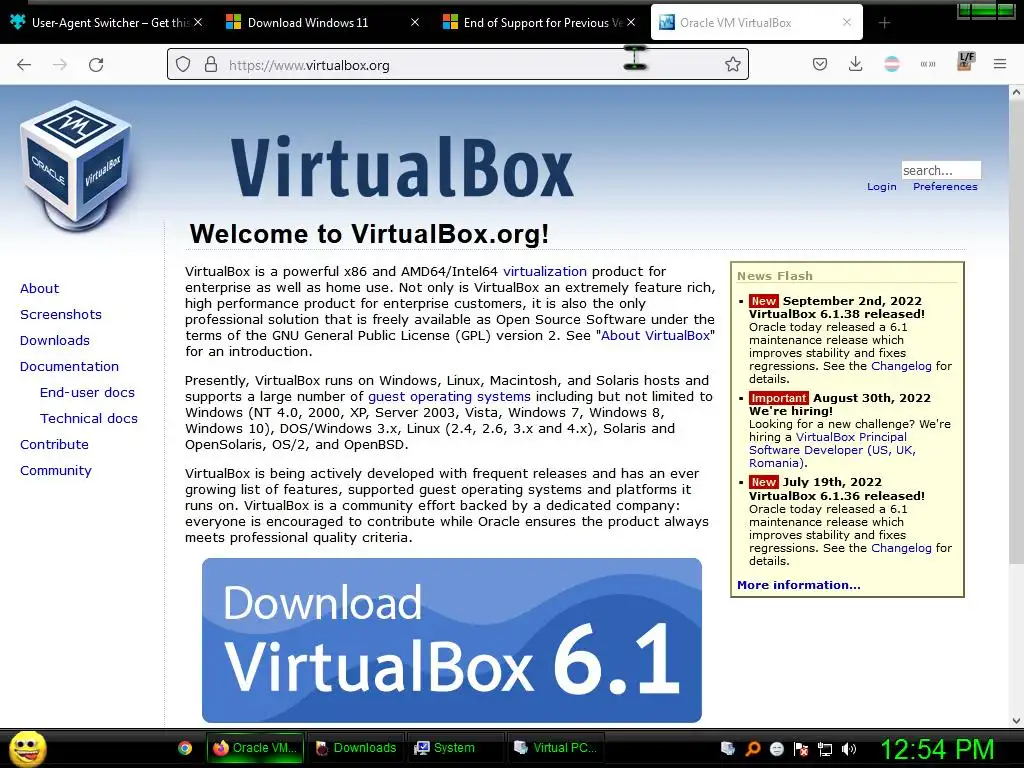Open System window from taskbar
1024x768 pixels.
455,748
